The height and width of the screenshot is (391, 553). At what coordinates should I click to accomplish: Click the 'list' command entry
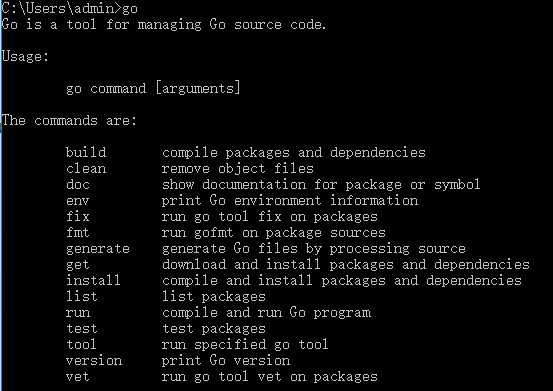(82, 296)
